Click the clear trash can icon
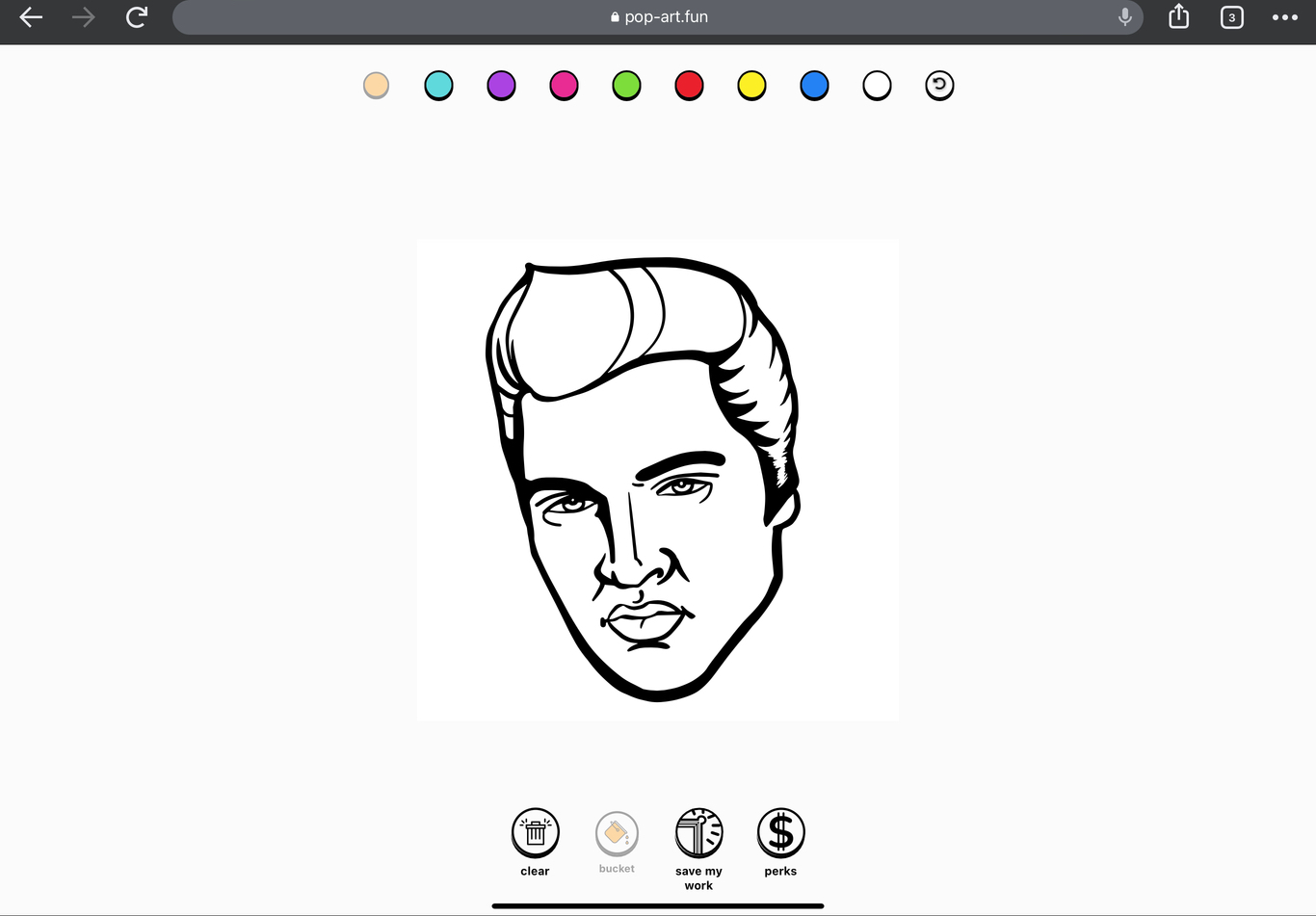This screenshot has height=916, width=1316. (535, 832)
